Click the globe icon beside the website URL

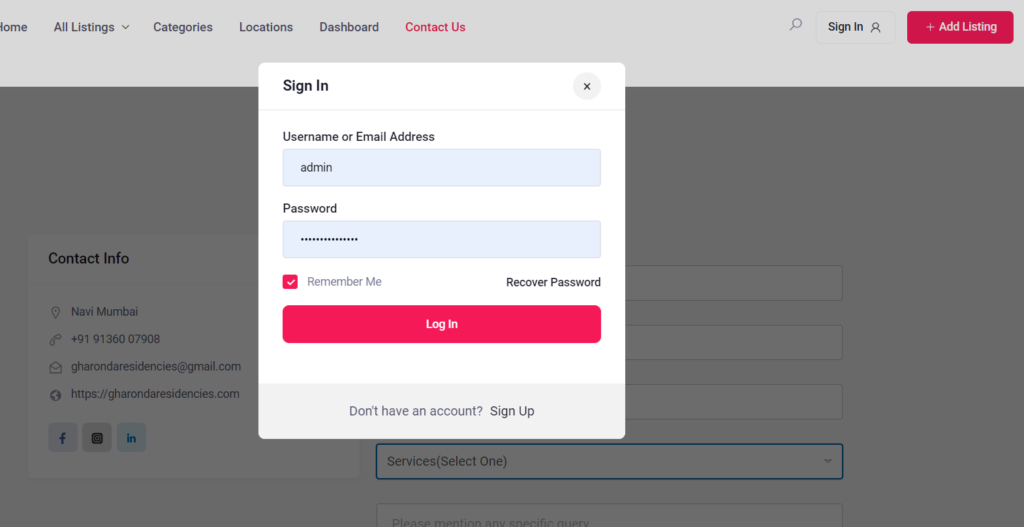tap(56, 395)
